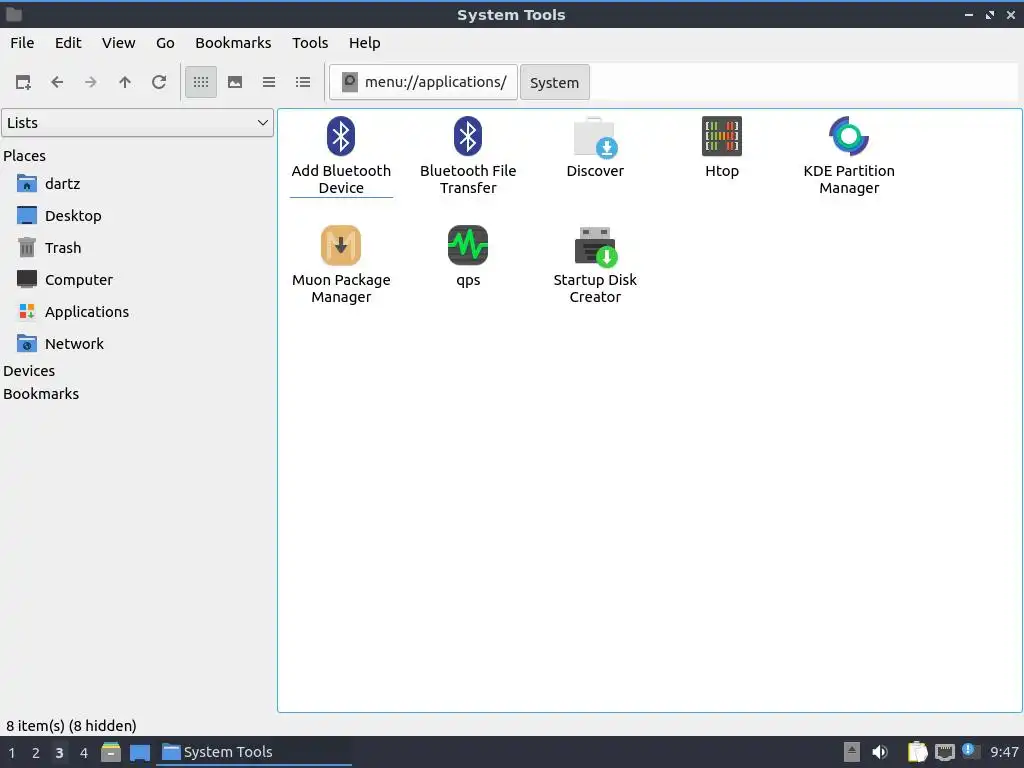Select the qps process viewer icon
Image resolution: width=1024 pixels, height=768 pixels.
click(468, 246)
